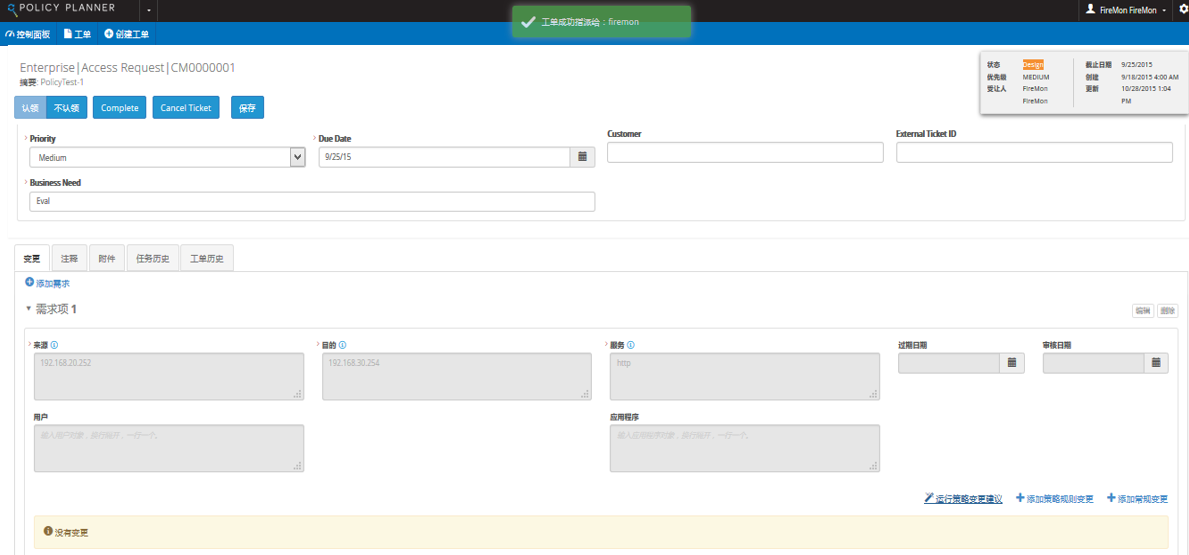Click the info icon next to 来源
The height and width of the screenshot is (555, 1189).
[54, 345]
